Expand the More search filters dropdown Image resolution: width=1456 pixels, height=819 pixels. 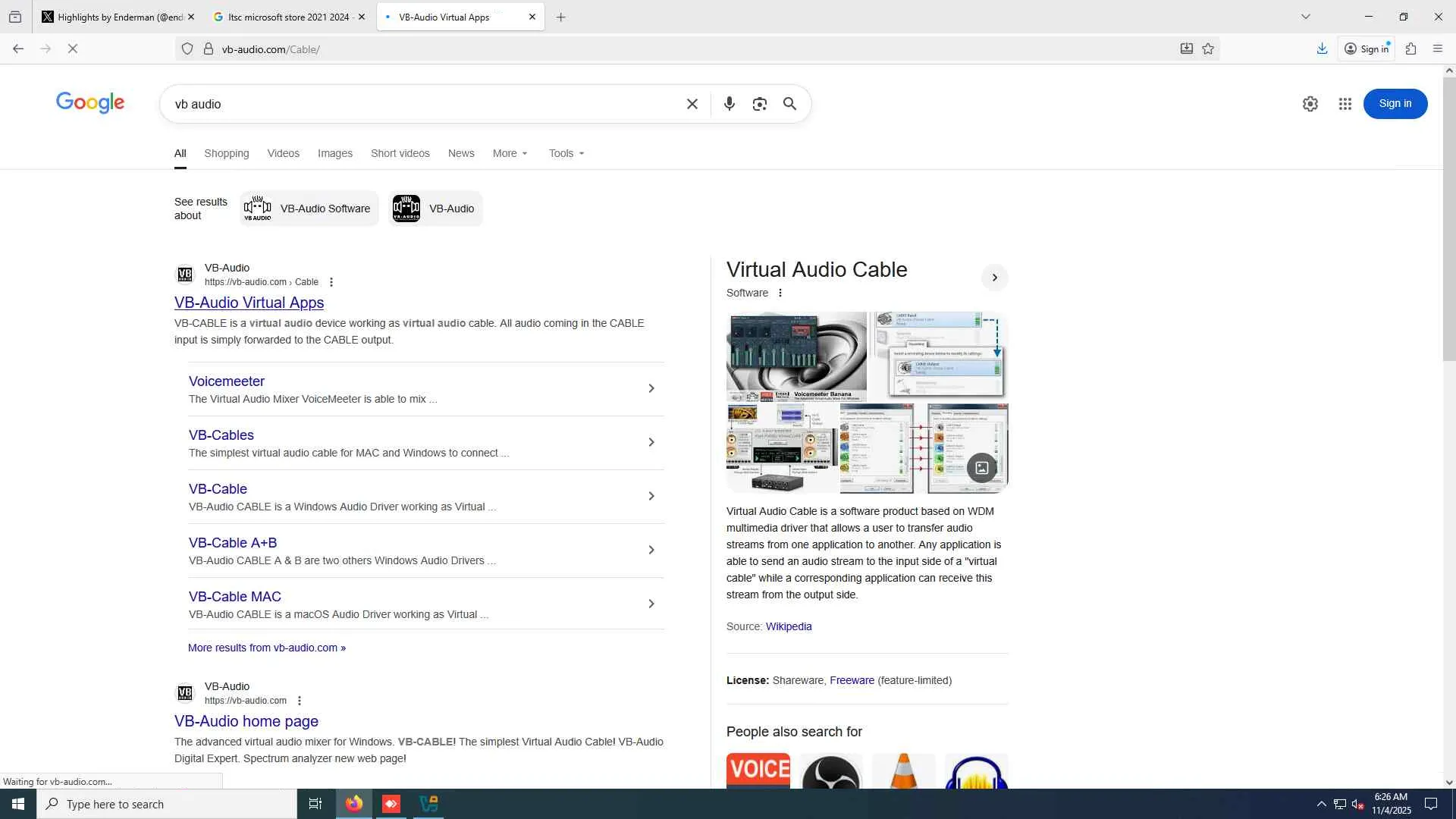(510, 153)
